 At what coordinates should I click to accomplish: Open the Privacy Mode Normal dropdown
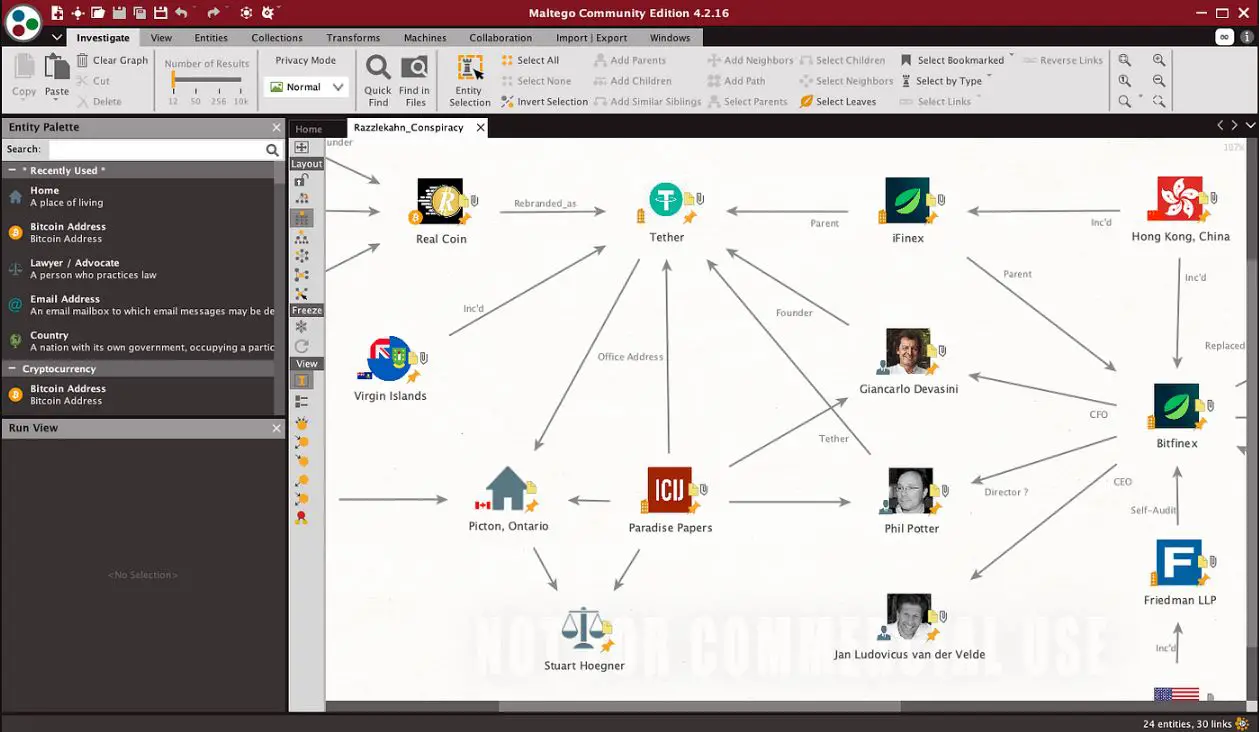coord(305,87)
